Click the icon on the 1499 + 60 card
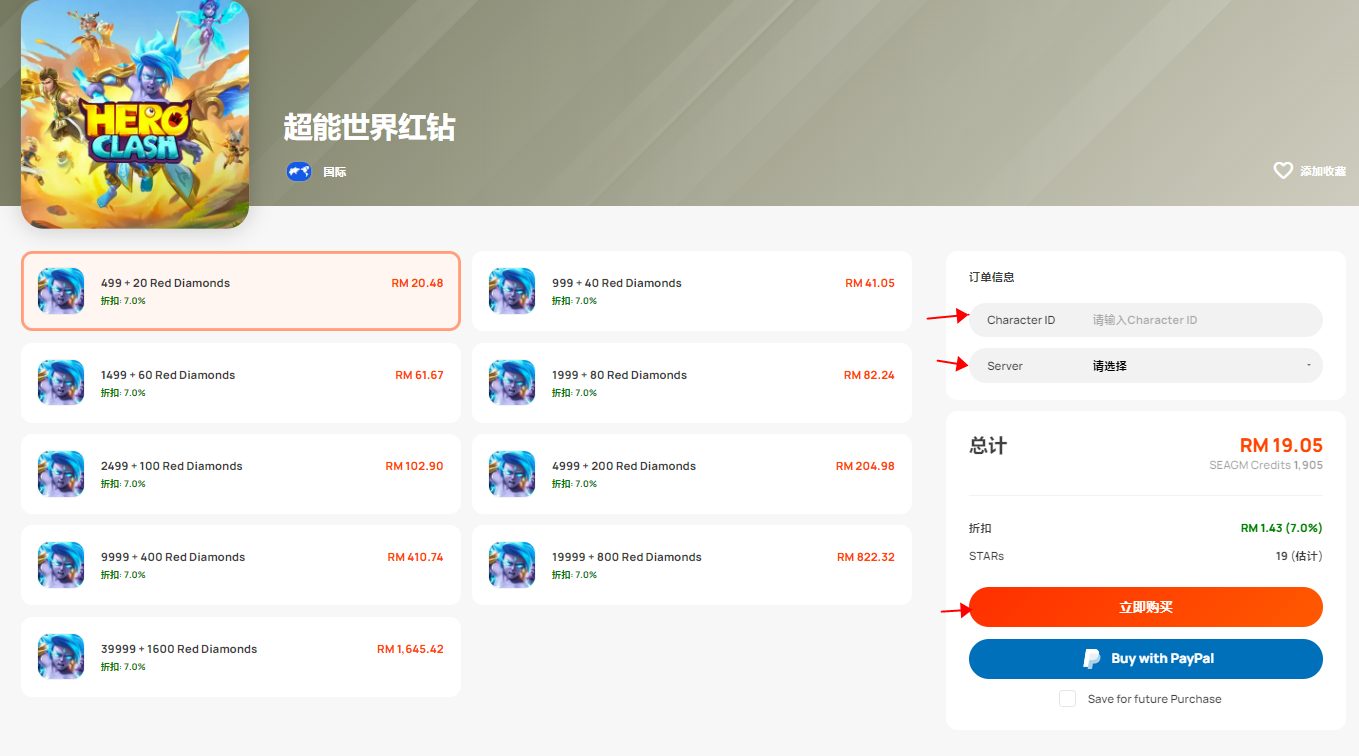Viewport: 1359px width, 756px height. [61, 383]
